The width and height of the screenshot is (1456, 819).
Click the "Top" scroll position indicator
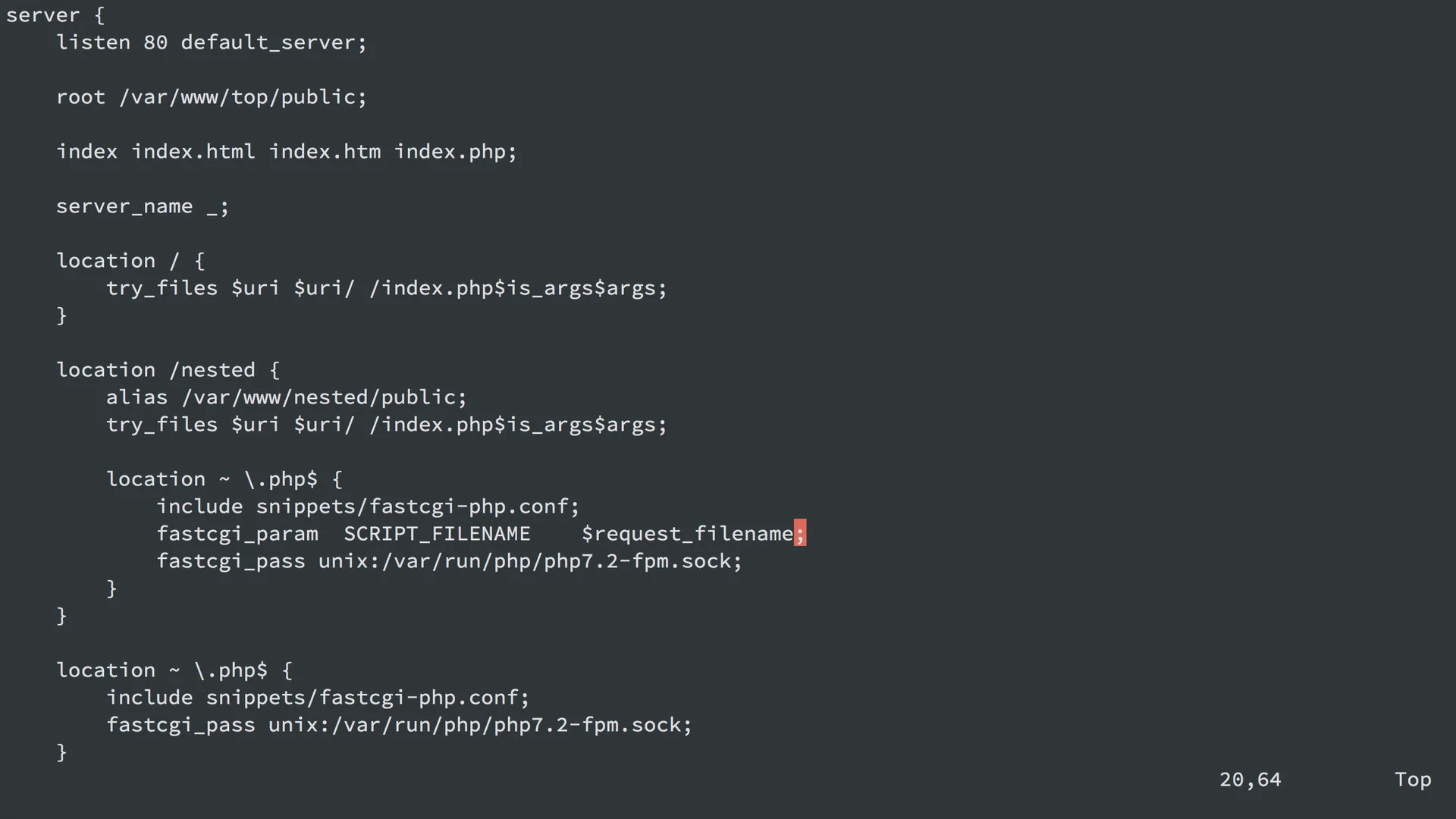pyautogui.click(x=1413, y=780)
